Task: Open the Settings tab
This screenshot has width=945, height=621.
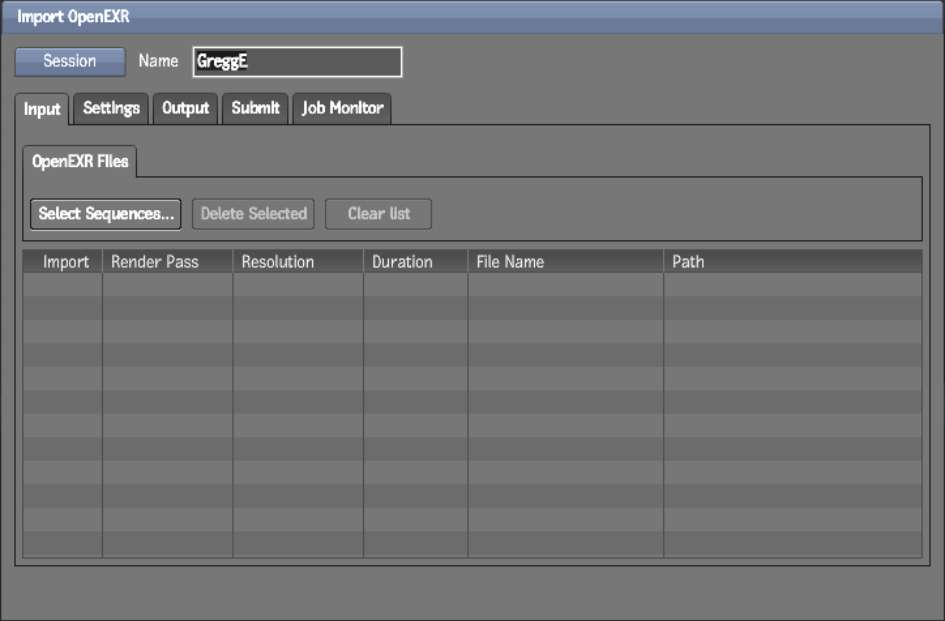Action: pos(111,108)
